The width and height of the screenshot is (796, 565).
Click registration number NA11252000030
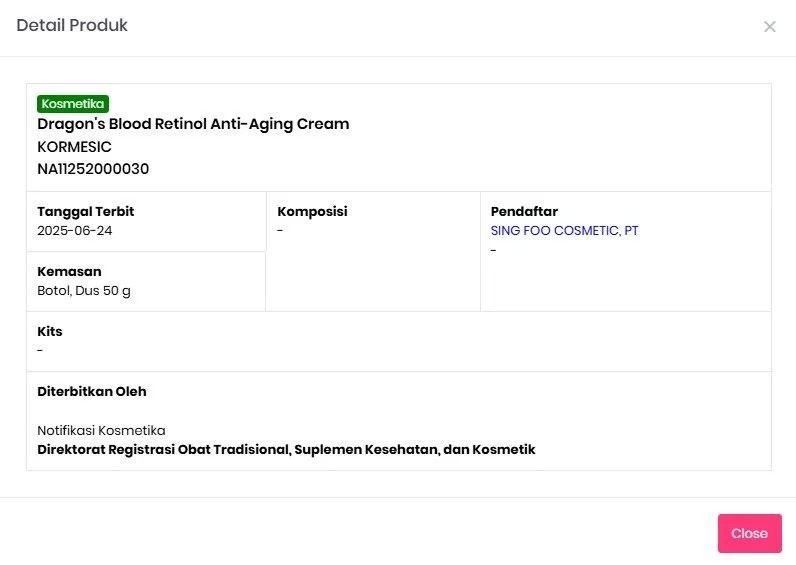coord(93,169)
